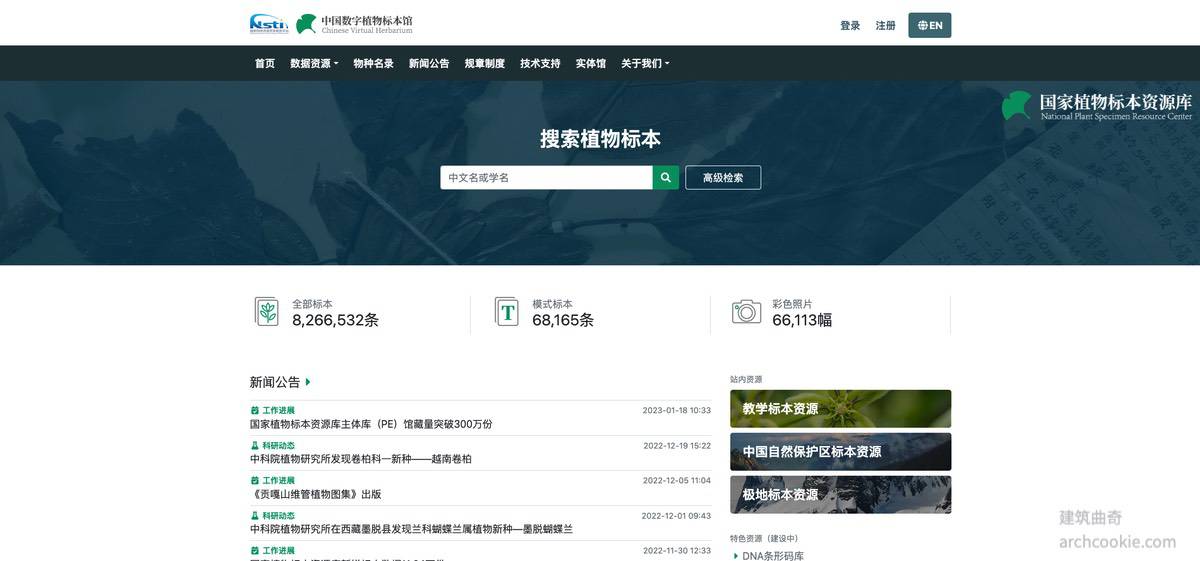
Task: Click the 科研动态 tag dated 2022-12-19
Action: click(273, 445)
